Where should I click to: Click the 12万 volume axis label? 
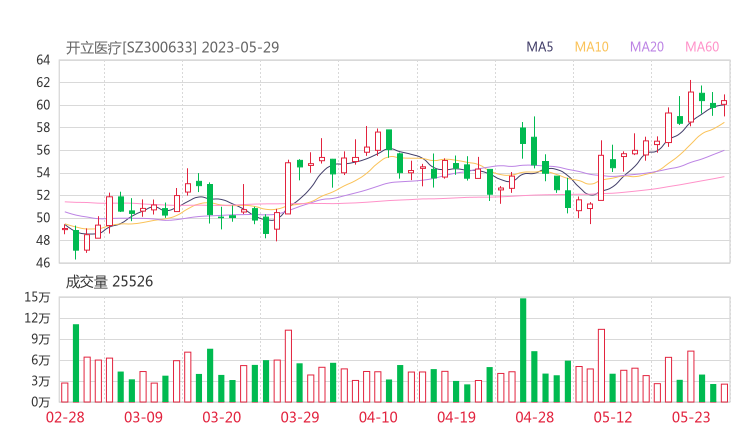point(37,318)
